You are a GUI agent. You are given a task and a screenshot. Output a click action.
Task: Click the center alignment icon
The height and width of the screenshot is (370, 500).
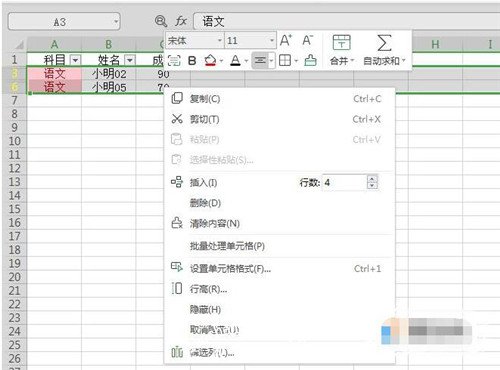click(260, 61)
